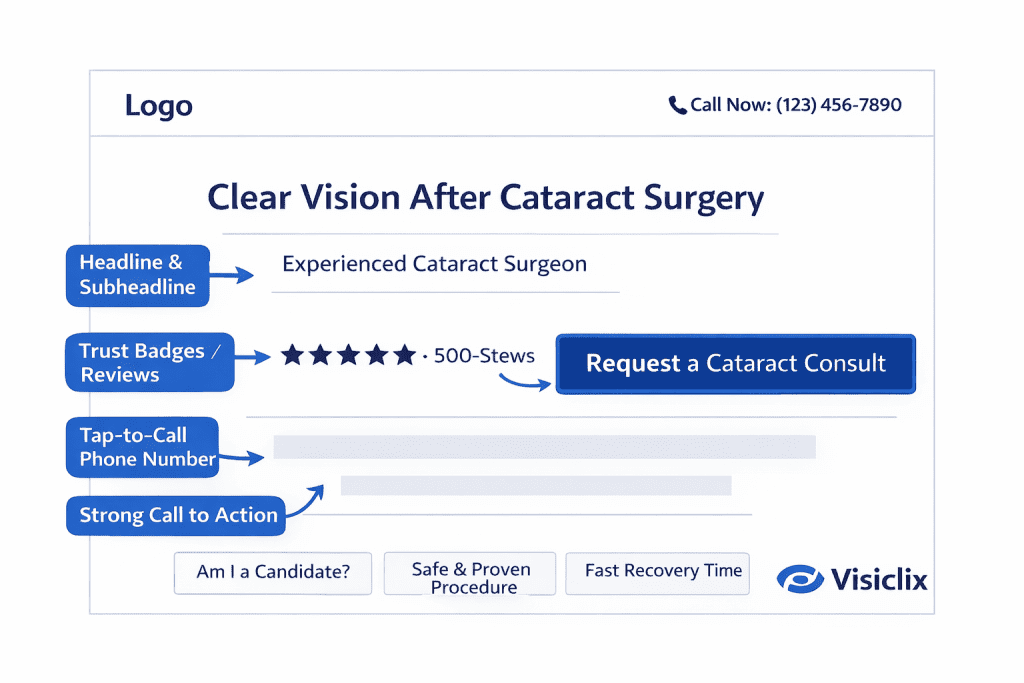
Task: Click Experienced Cataract Surgeon subheadline text
Action: pyautogui.click(x=434, y=264)
